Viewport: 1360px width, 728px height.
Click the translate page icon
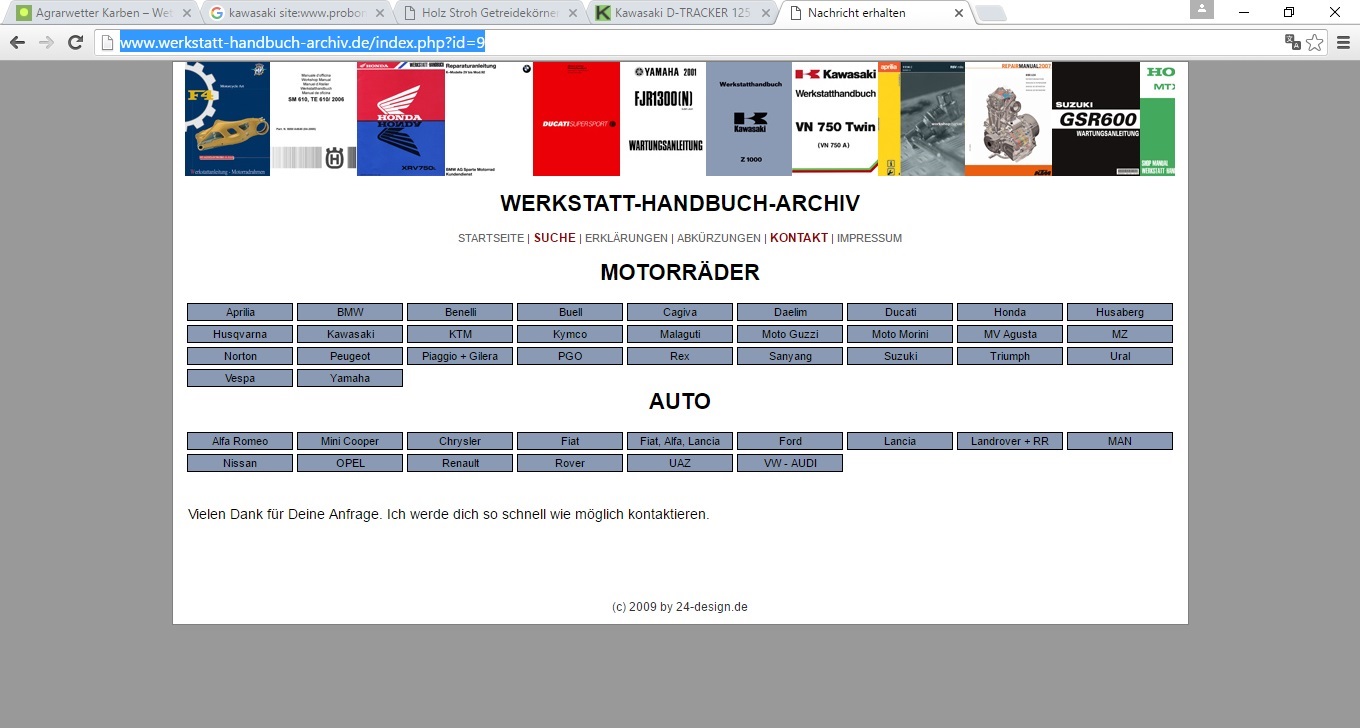click(x=1293, y=42)
